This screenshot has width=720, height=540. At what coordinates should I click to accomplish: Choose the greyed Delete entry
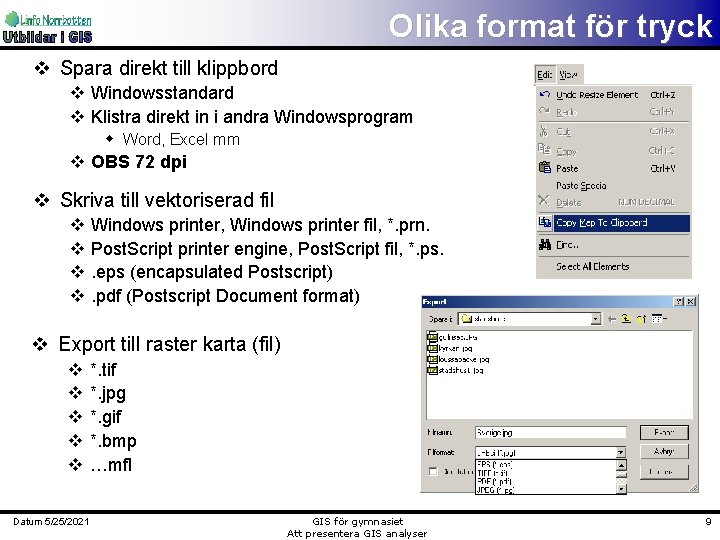[613, 202]
